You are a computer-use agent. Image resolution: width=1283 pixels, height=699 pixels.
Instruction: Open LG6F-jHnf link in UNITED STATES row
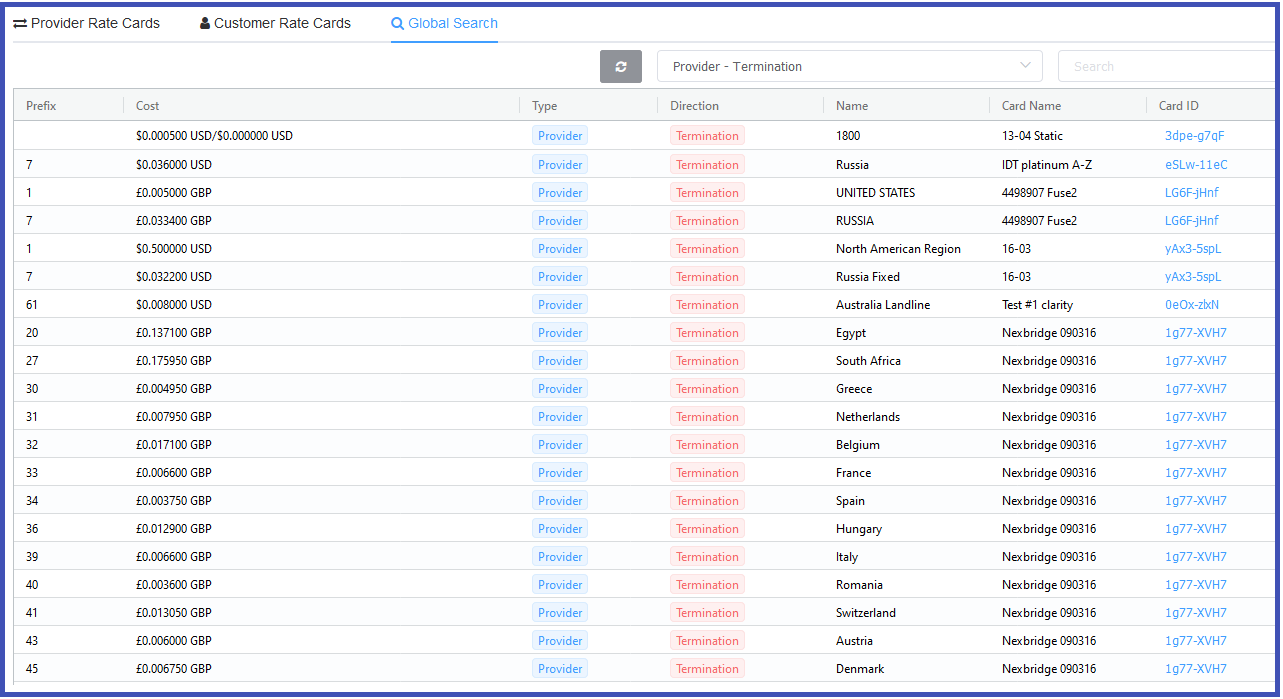[x=1192, y=193]
